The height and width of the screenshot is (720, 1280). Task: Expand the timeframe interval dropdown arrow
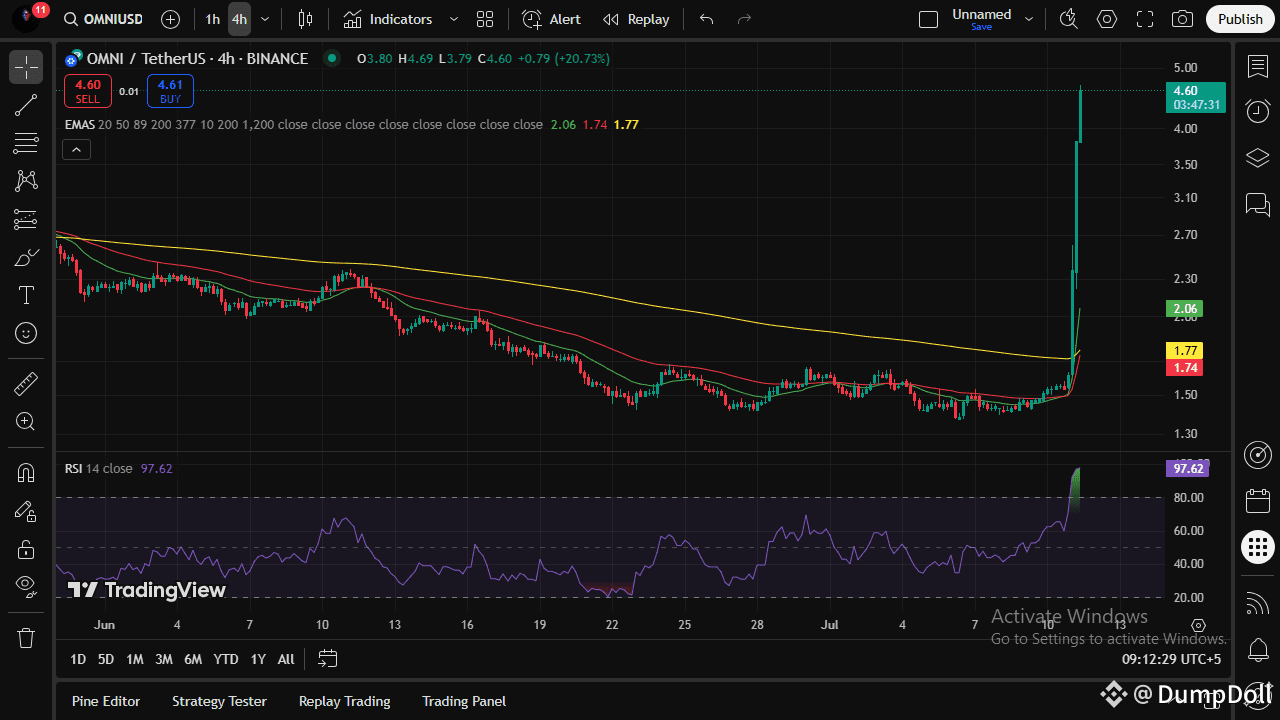[264, 19]
